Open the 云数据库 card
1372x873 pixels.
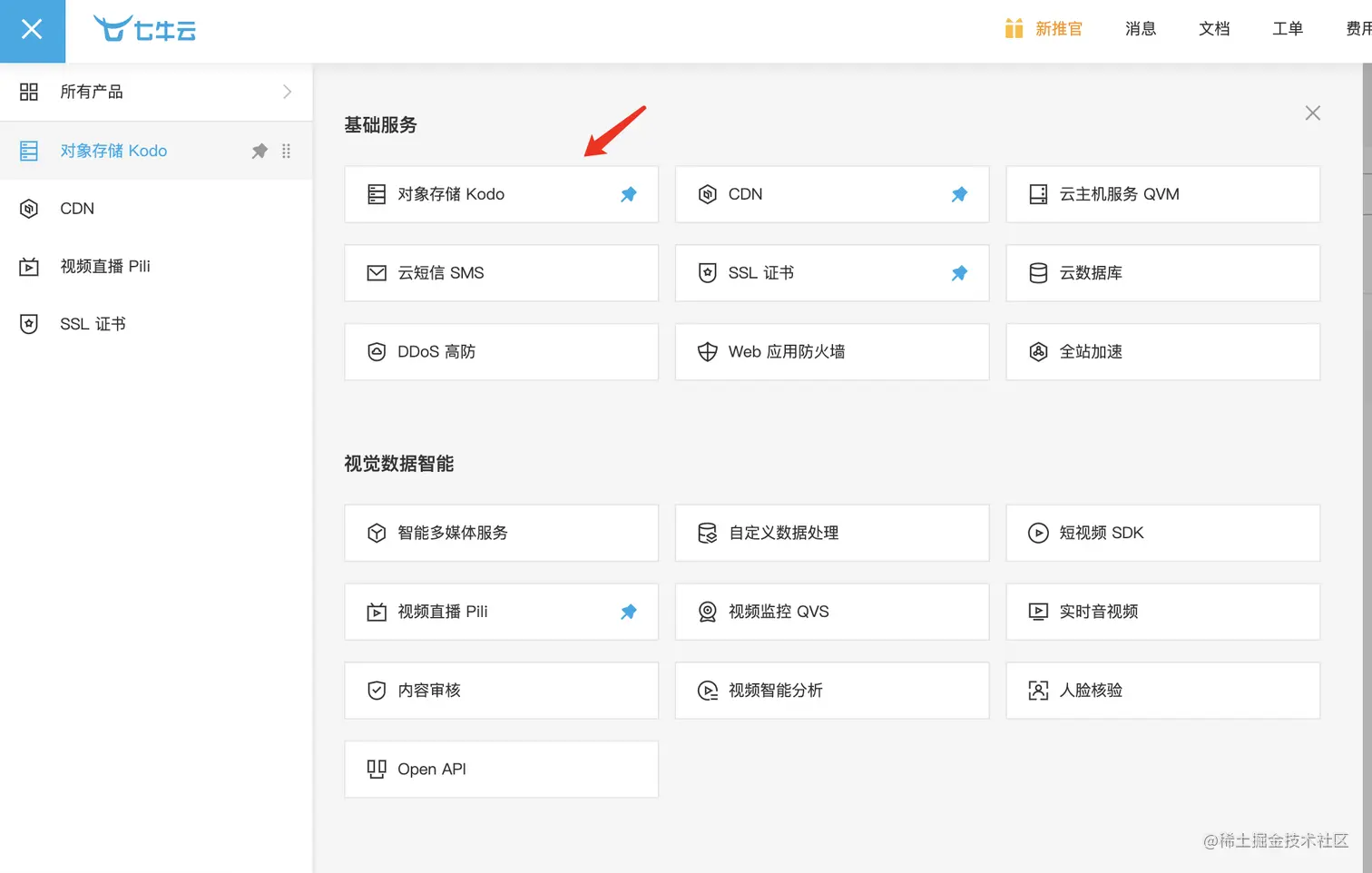(1163, 273)
